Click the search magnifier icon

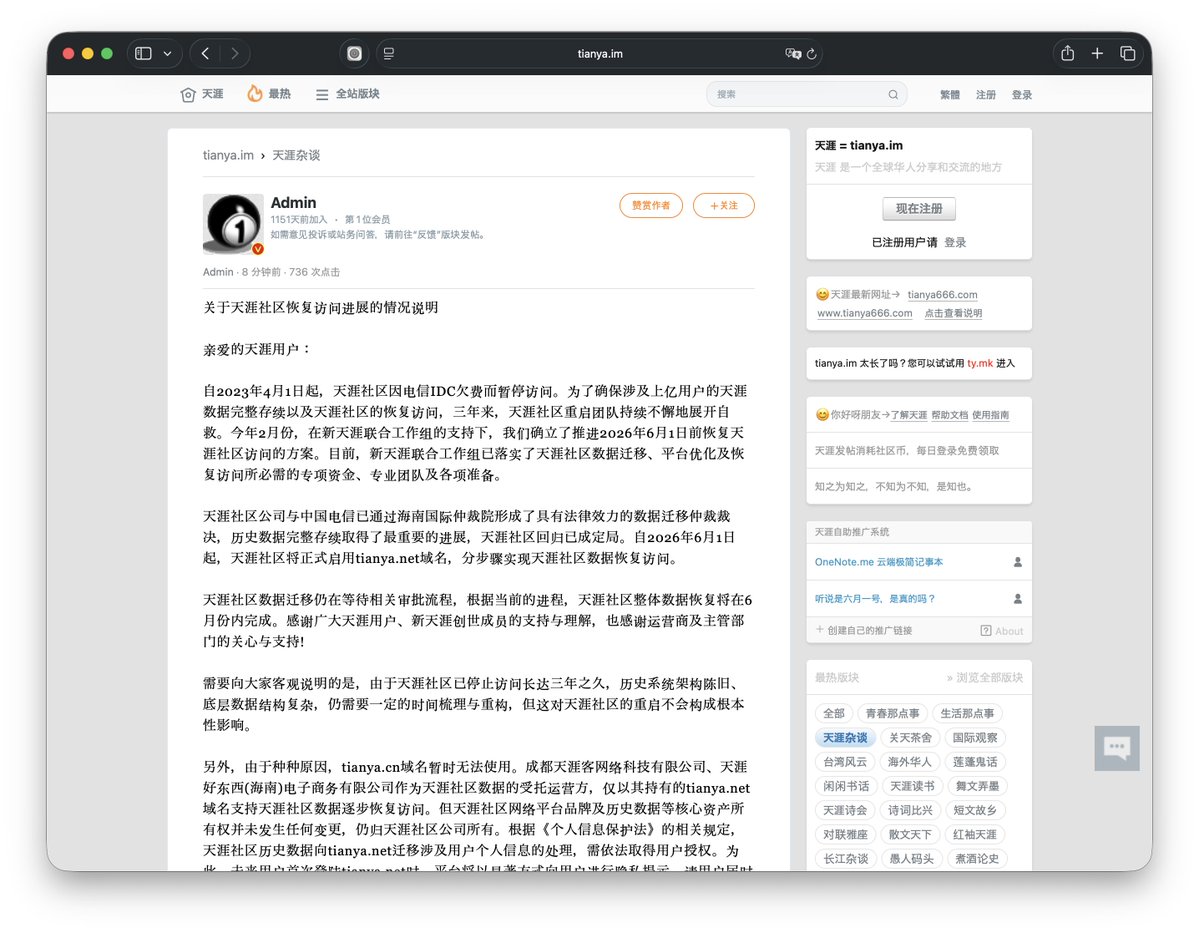[893, 95]
